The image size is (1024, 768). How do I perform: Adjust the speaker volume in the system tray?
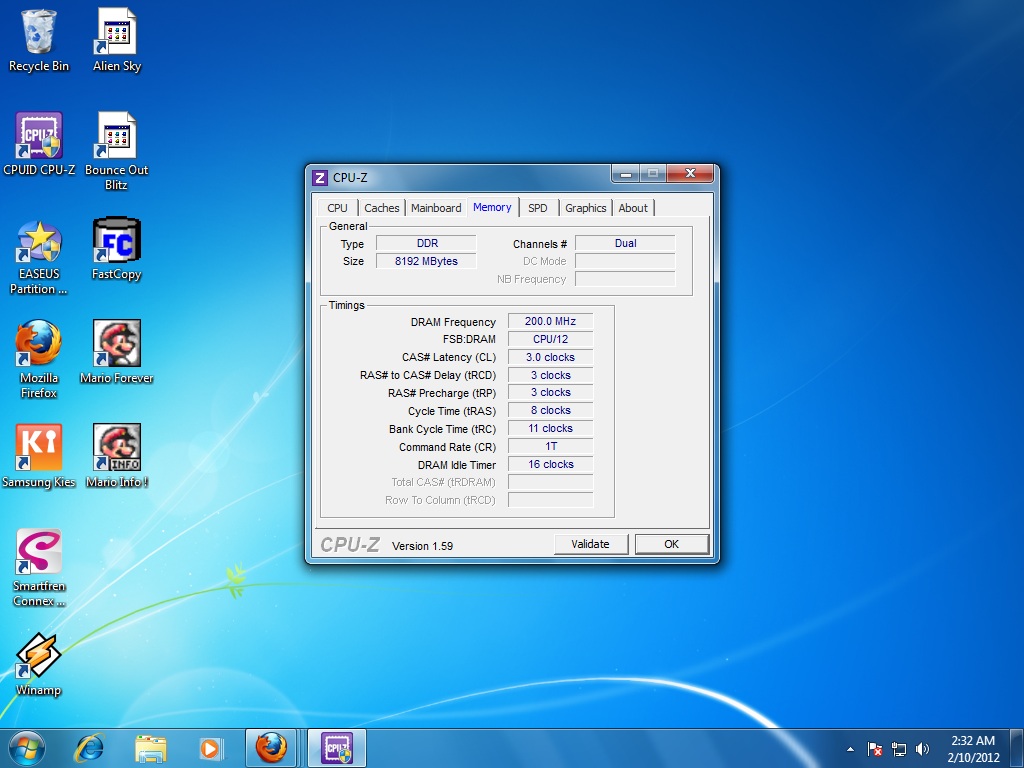point(922,748)
